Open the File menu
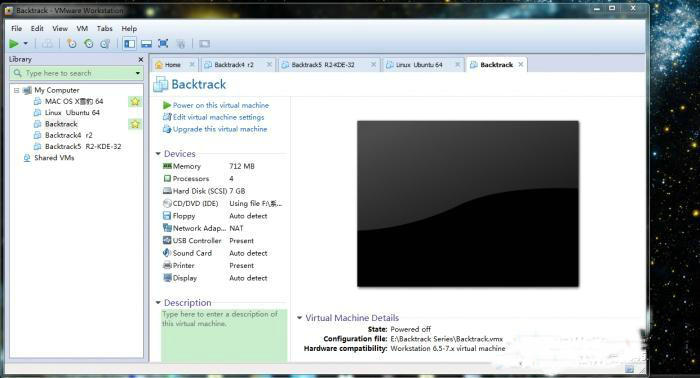This screenshot has width=700, height=378. [17, 29]
